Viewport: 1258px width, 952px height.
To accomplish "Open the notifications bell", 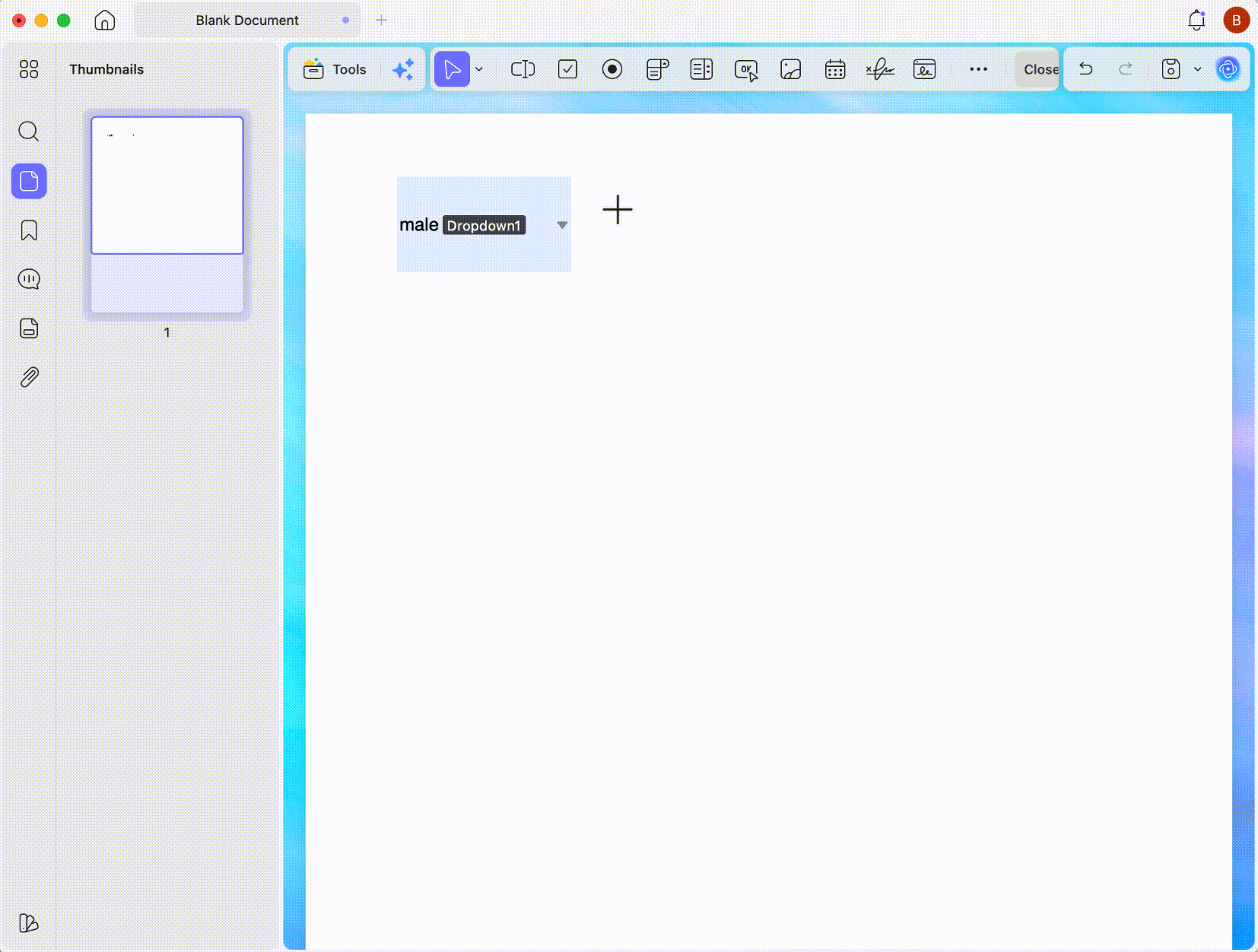I will point(1196,21).
